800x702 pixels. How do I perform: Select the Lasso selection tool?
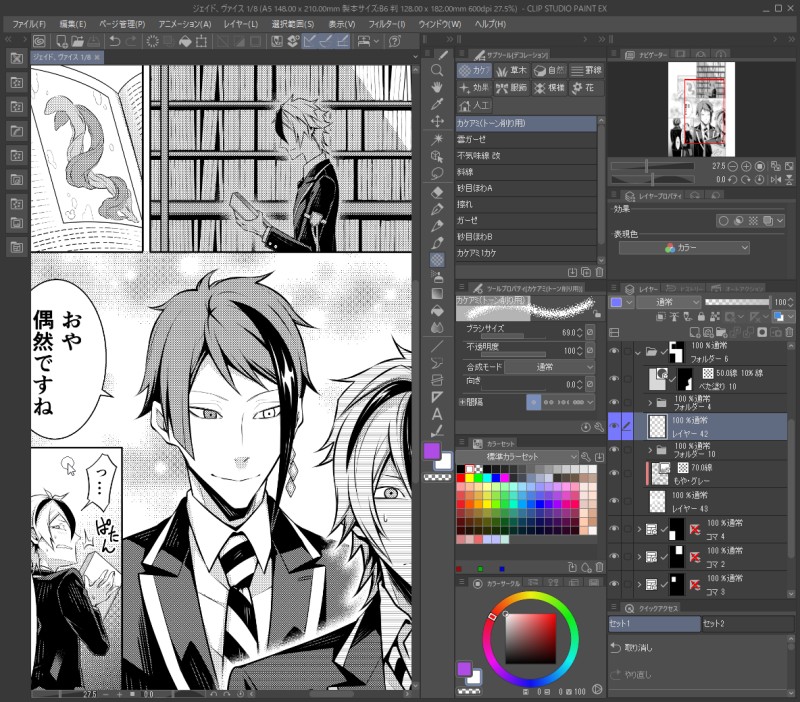(x=437, y=173)
